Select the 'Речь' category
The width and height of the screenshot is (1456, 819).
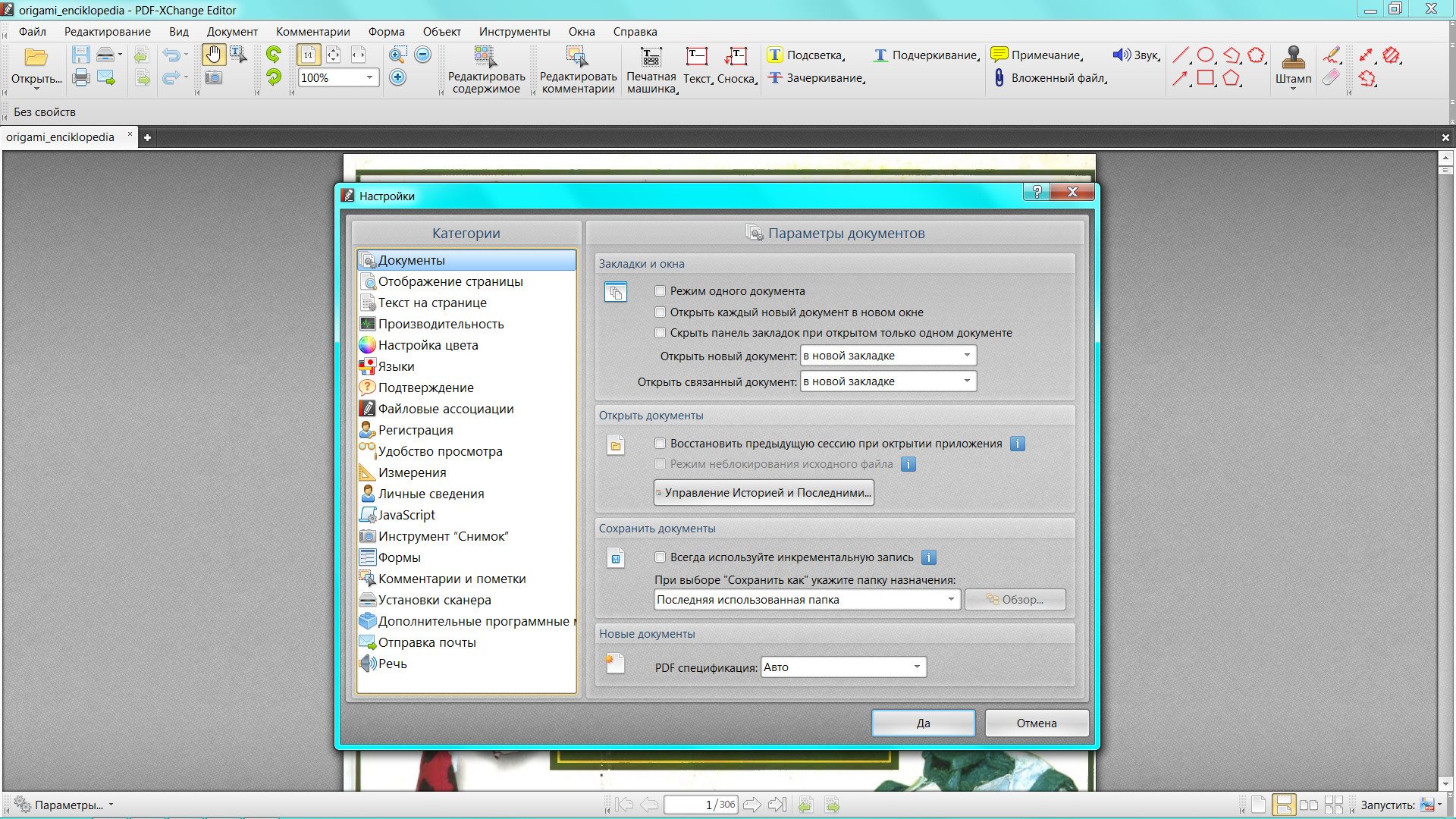tap(466, 664)
